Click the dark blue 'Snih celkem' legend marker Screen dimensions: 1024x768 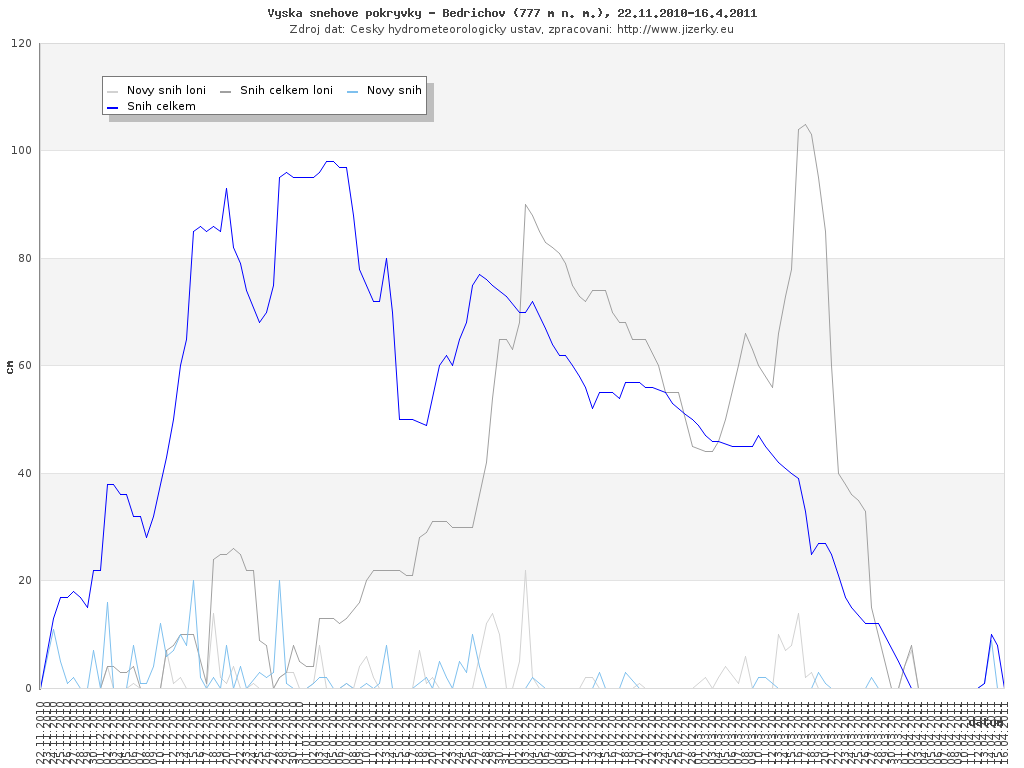click(113, 106)
